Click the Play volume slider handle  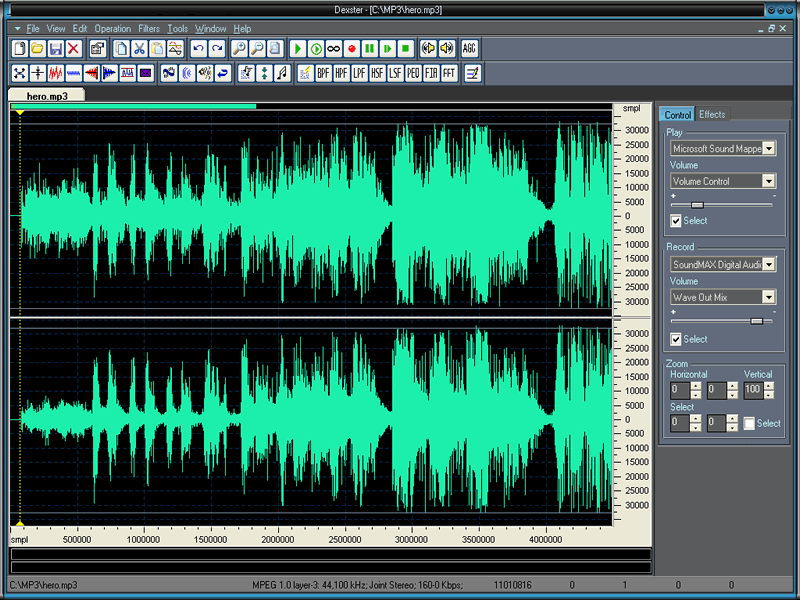pos(697,204)
